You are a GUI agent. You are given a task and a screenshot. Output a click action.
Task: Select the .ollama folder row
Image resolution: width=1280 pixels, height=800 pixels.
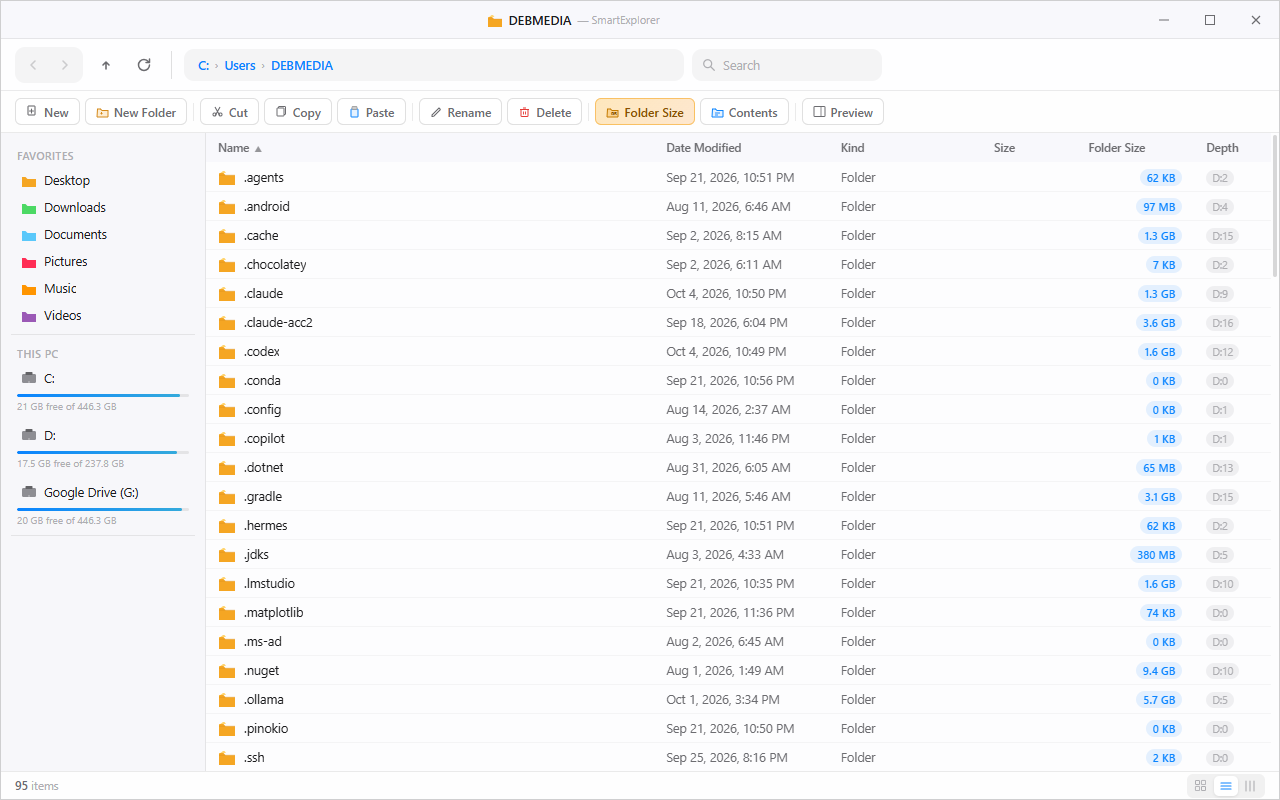[738, 700]
